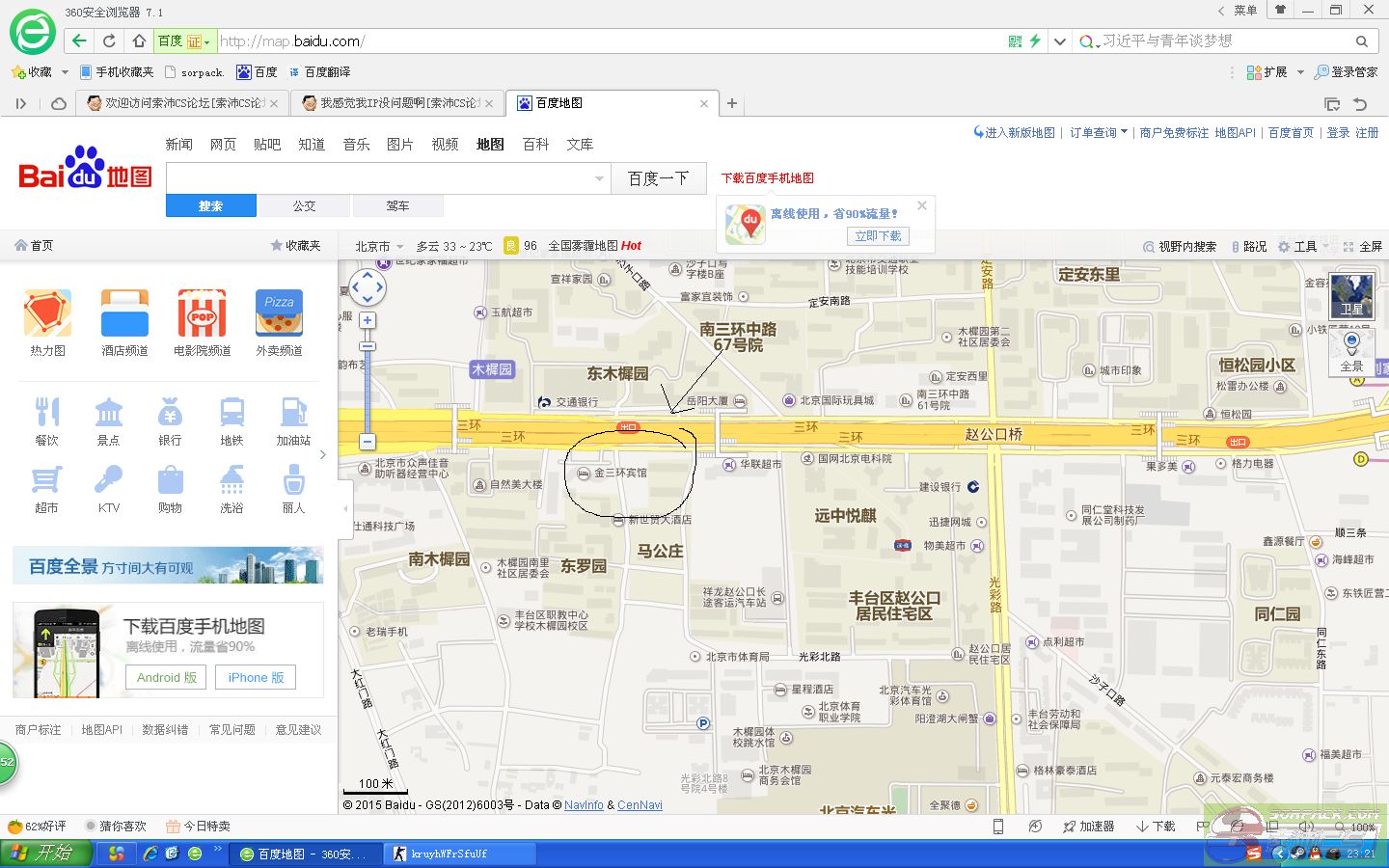Click the 立即下载 download button
The image size is (1389, 868).
878,235
